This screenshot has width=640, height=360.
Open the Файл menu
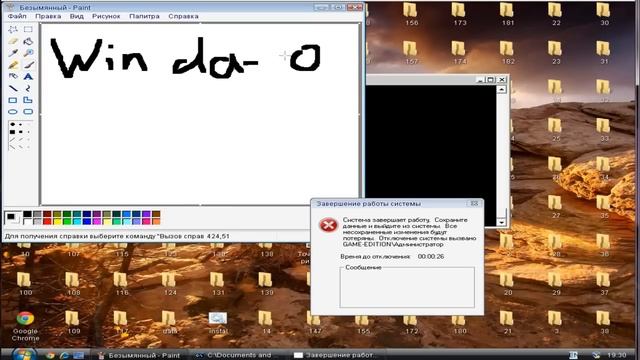pos(17,16)
